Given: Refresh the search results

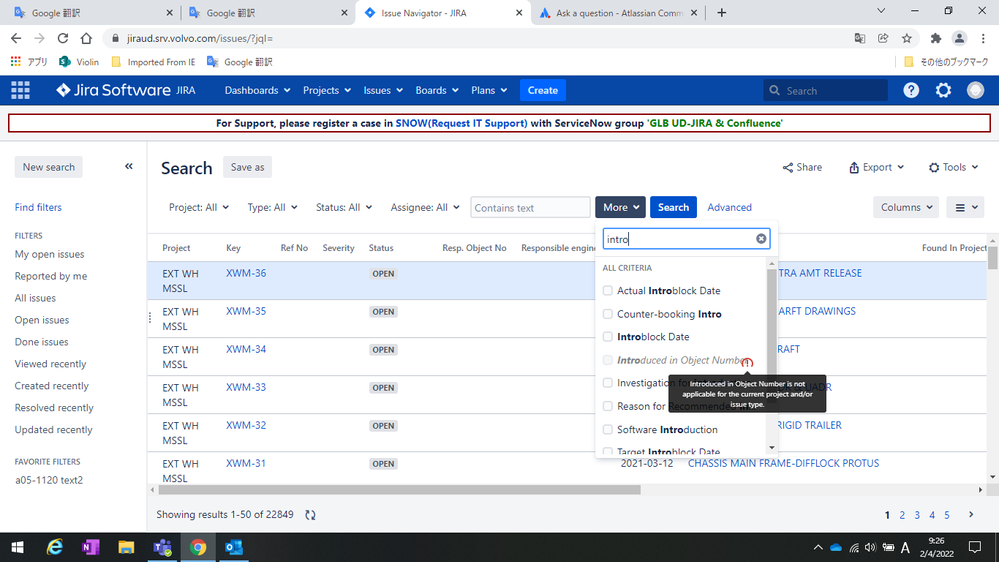Looking at the screenshot, I should [310, 515].
